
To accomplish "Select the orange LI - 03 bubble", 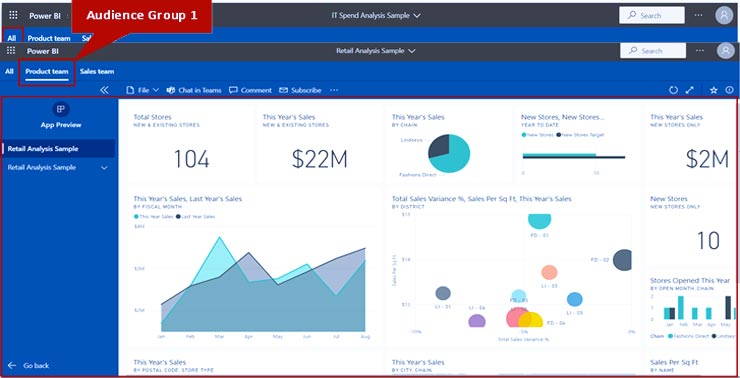I will [549, 272].
